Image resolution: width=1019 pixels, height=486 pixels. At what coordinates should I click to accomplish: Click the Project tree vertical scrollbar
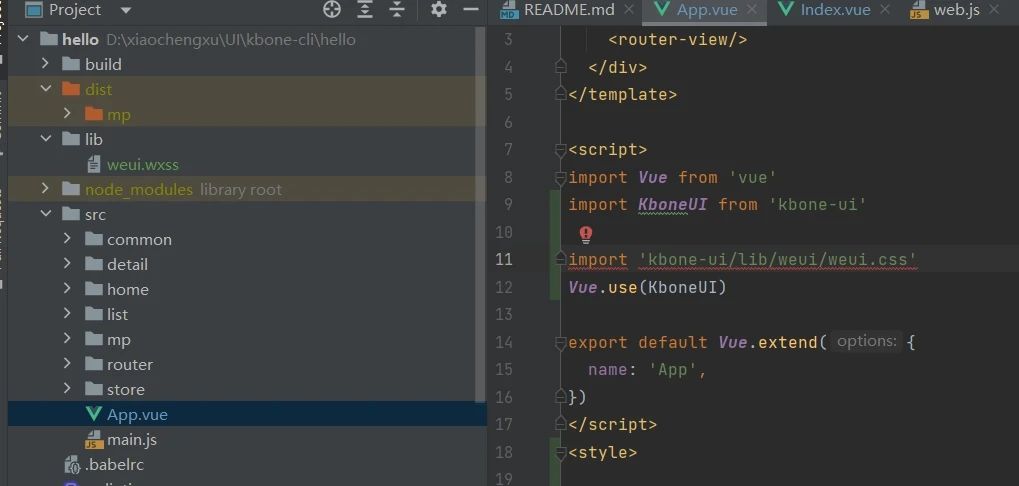[x=480, y=214]
